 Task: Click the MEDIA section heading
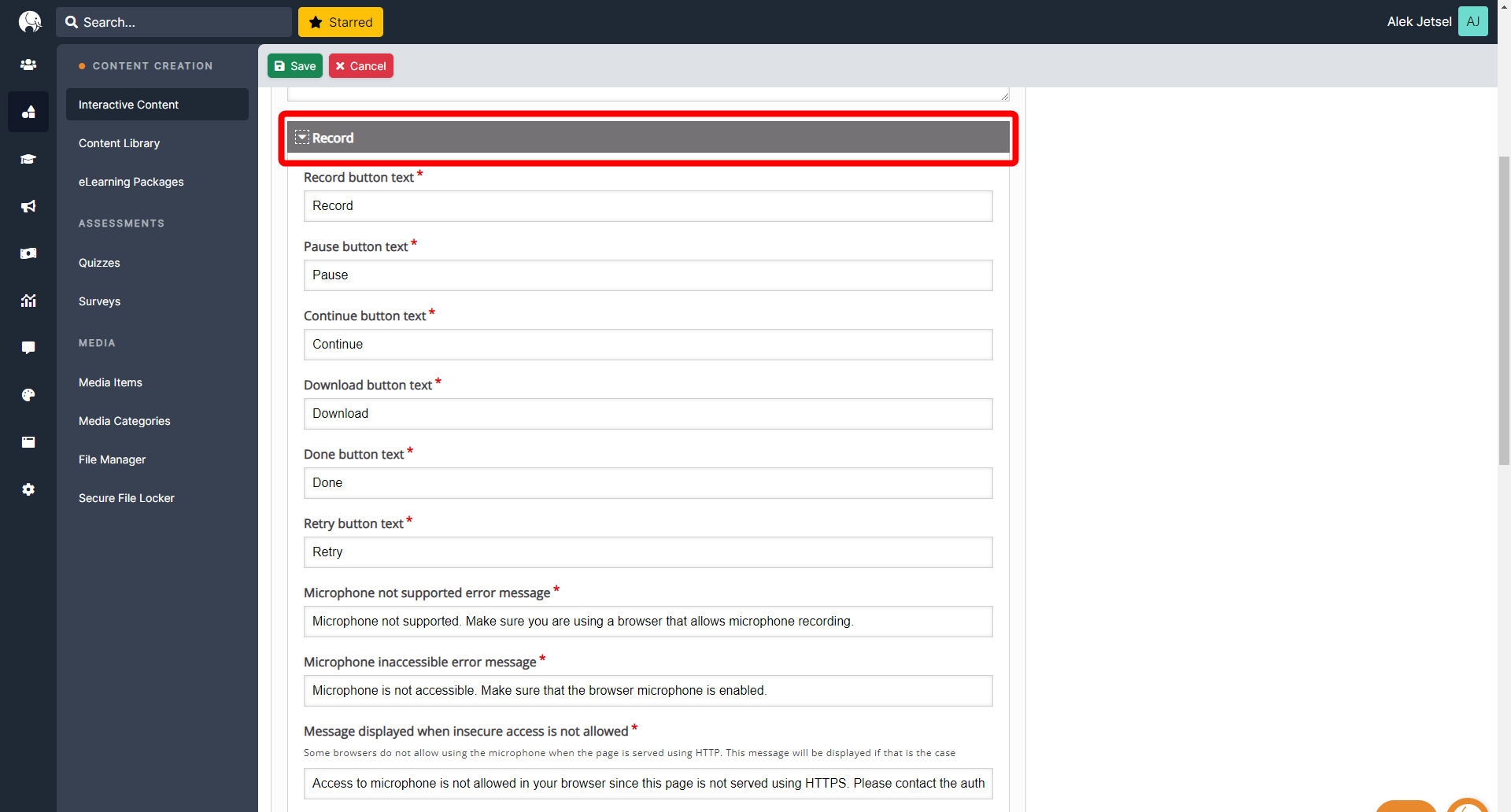coord(97,343)
